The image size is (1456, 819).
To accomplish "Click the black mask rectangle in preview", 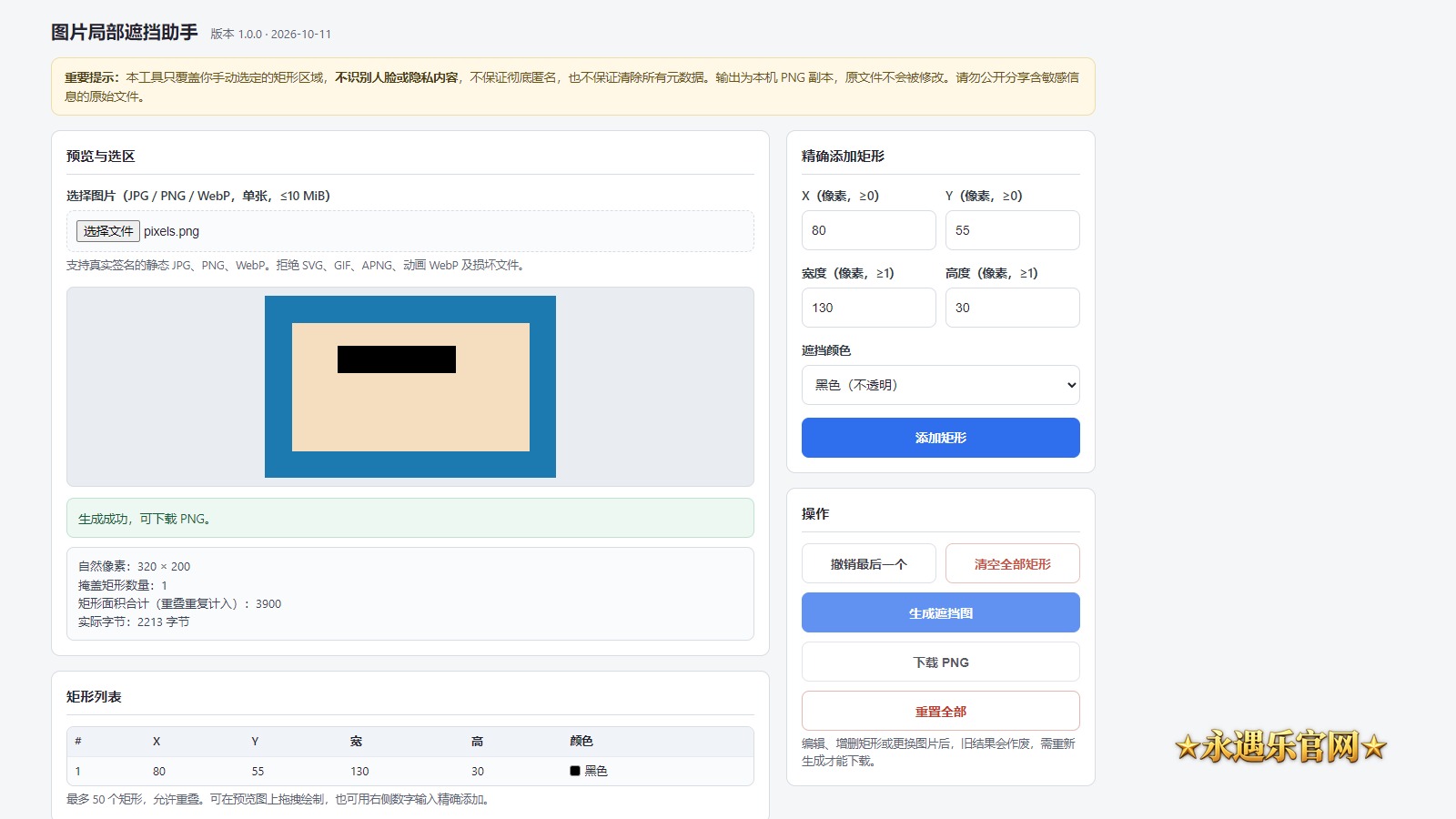I will [x=397, y=359].
